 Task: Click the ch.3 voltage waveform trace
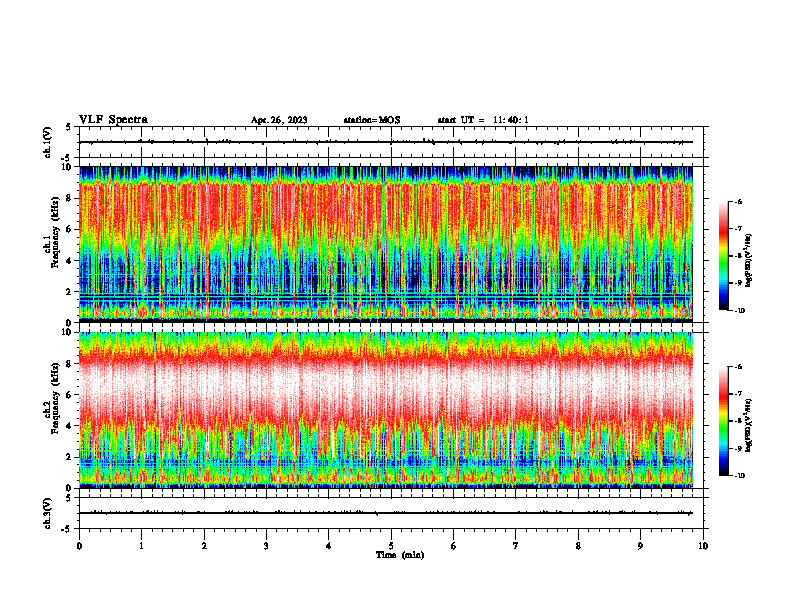point(386,513)
